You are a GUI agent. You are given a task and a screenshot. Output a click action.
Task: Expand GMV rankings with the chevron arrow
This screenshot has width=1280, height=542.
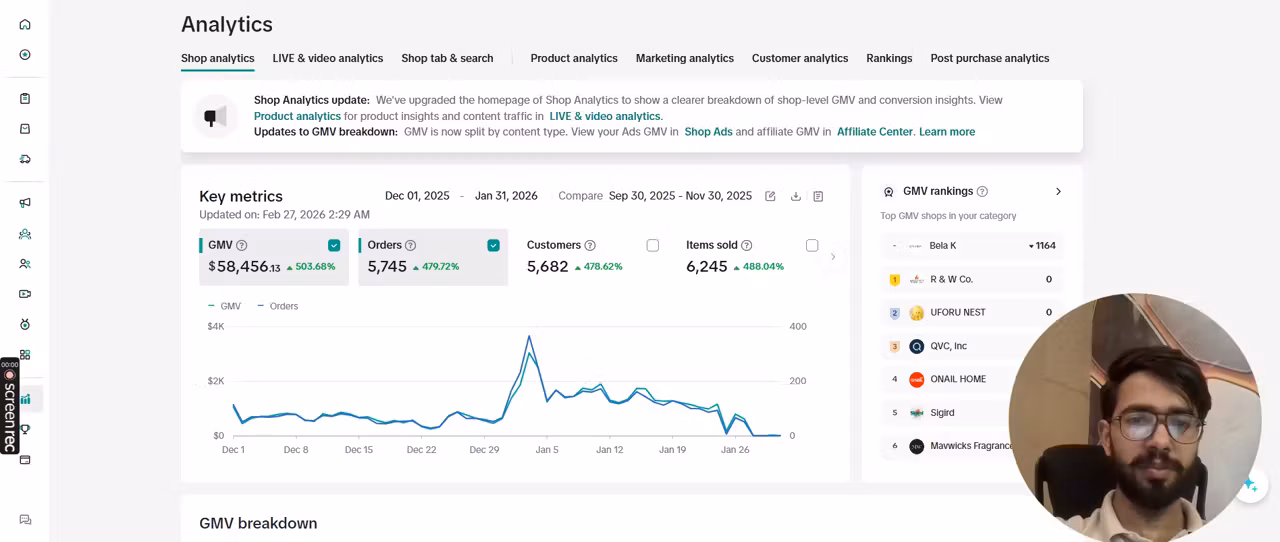point(1058,191)
